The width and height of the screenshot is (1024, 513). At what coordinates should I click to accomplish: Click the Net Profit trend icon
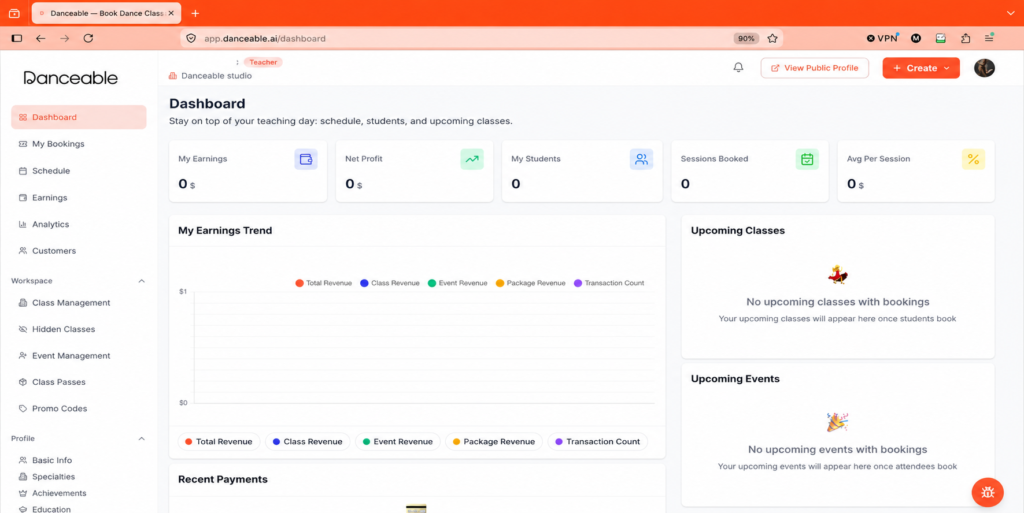tap(472, 159)
